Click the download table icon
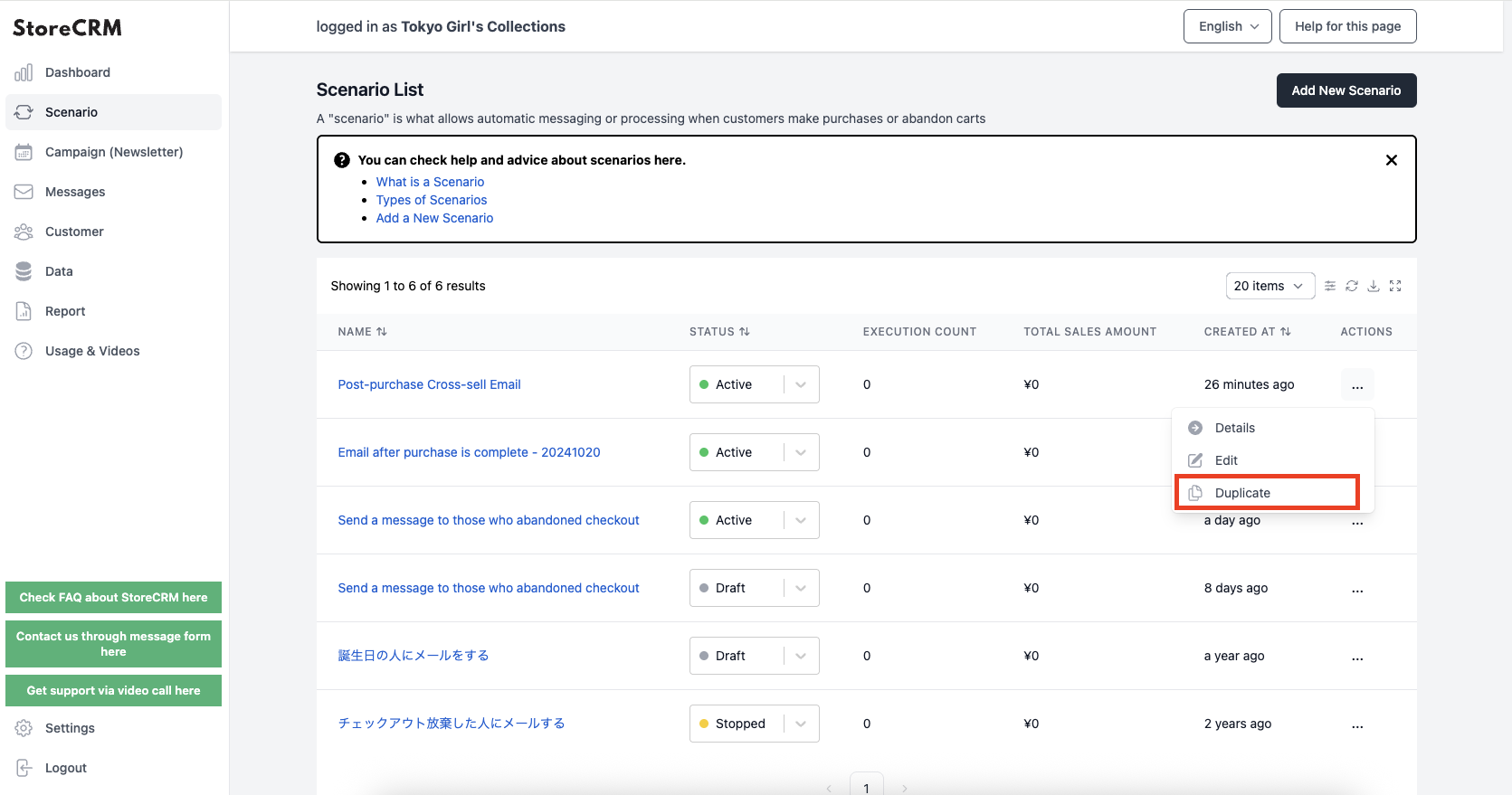Image resolution: width=1512 pixels, height=795 pixels. click(x=1374, y=286)
